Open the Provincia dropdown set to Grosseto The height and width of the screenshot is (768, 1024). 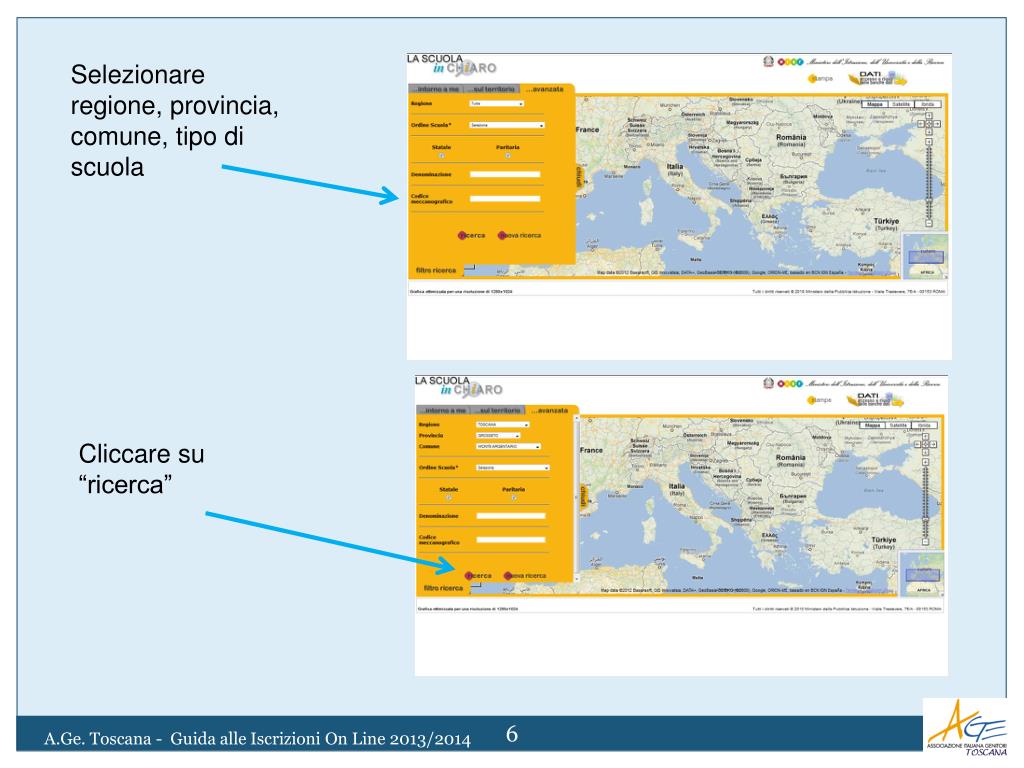click(x=498, y=436)
